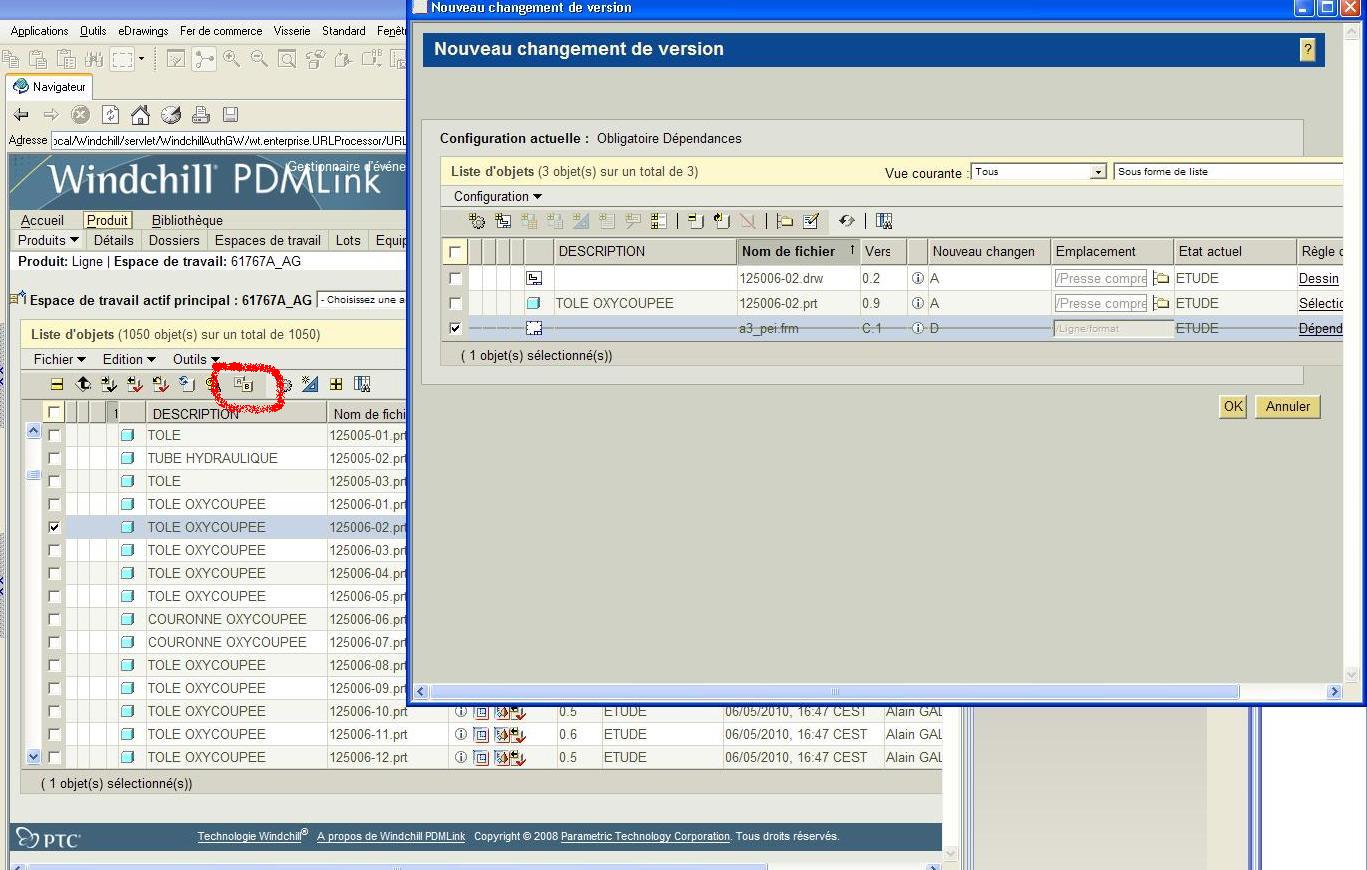Check the box for COURONNE OXYCOUPEE 125006-06 row
The width and height of the screenshot is (1367, 870).
point(54,619)
